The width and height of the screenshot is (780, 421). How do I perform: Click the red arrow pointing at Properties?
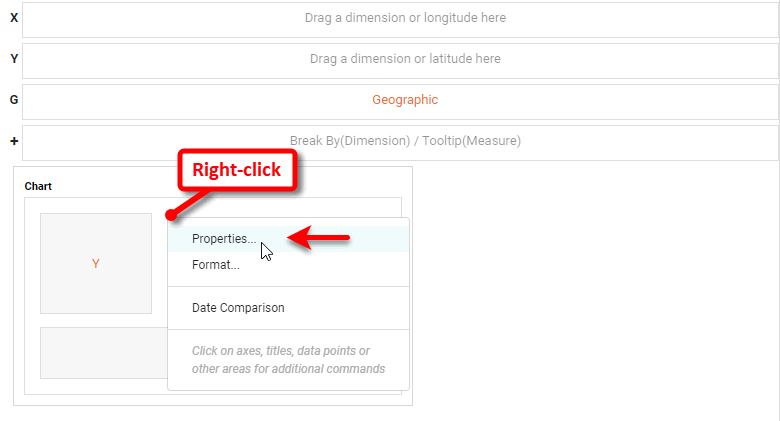click(318, 238)
